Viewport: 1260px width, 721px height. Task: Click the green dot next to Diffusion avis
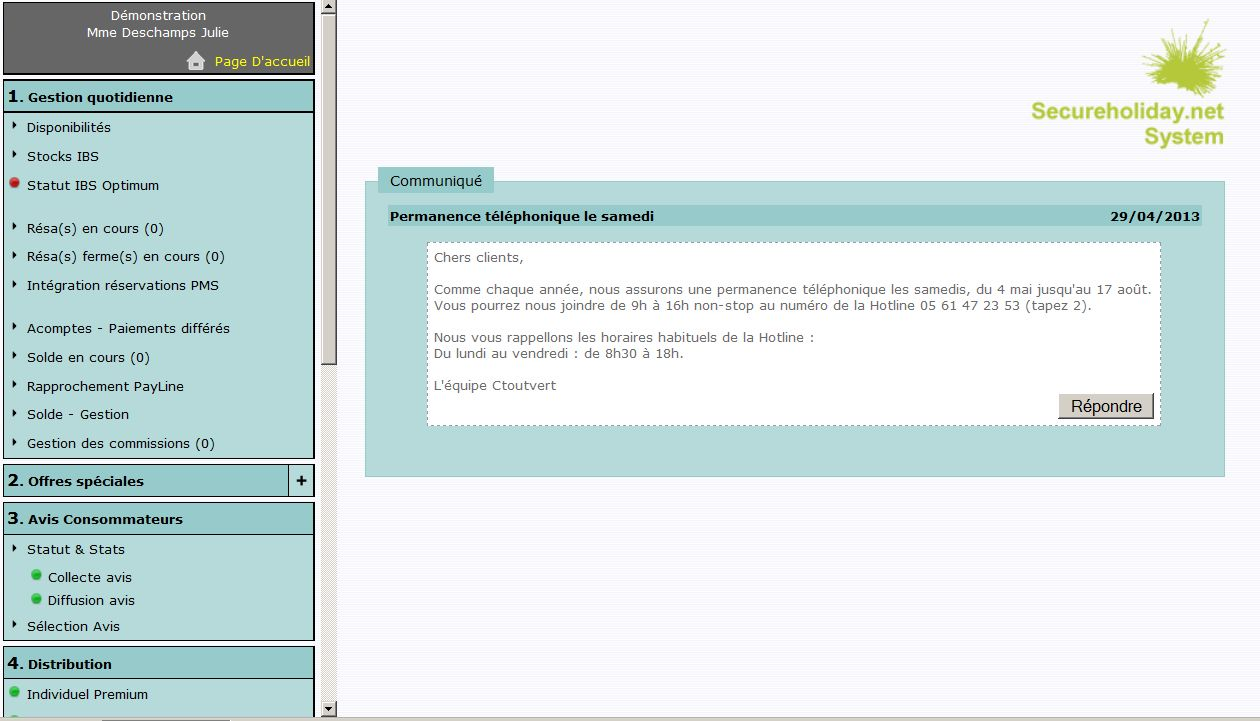37,599
